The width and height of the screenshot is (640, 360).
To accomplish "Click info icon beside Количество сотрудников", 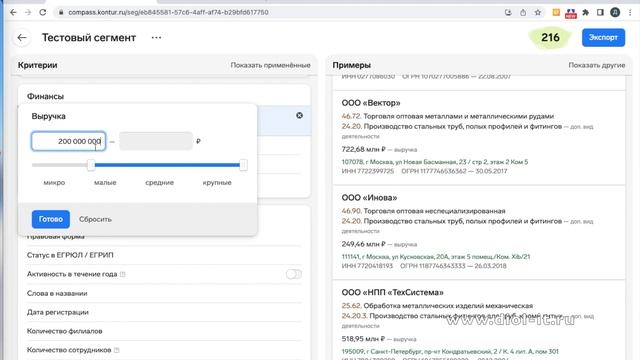I will [x=117, y=350].
